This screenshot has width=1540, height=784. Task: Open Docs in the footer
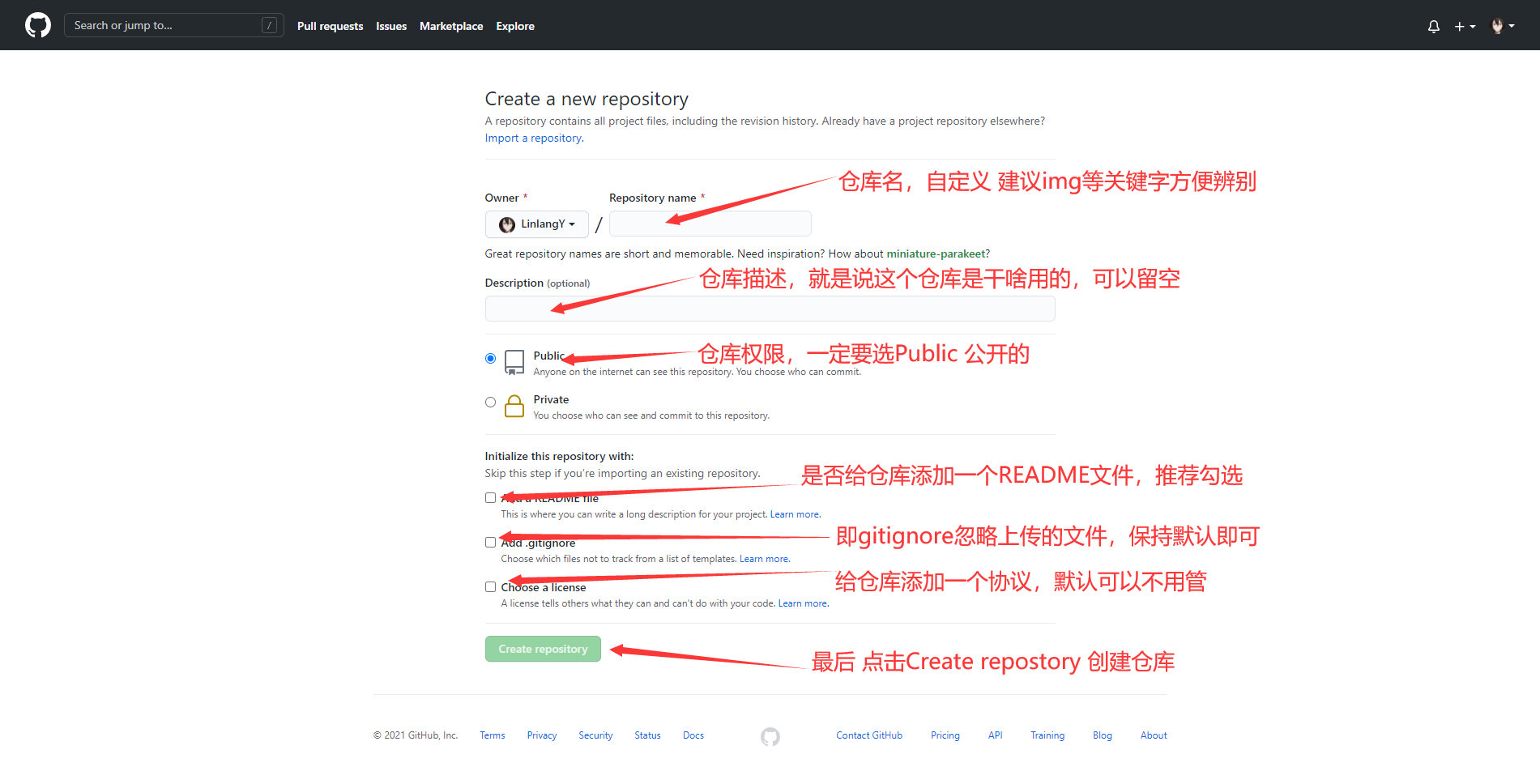click(x=693, y=735)
